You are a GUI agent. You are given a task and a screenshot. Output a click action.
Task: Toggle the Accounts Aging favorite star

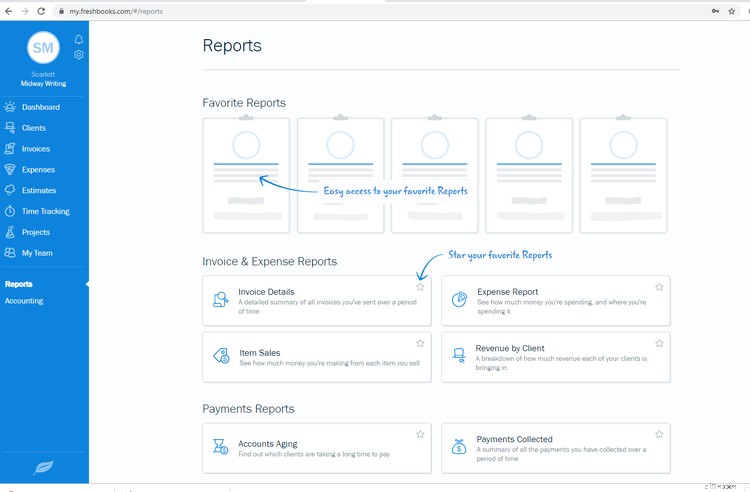pyautogui.click(x=420, y=434)
